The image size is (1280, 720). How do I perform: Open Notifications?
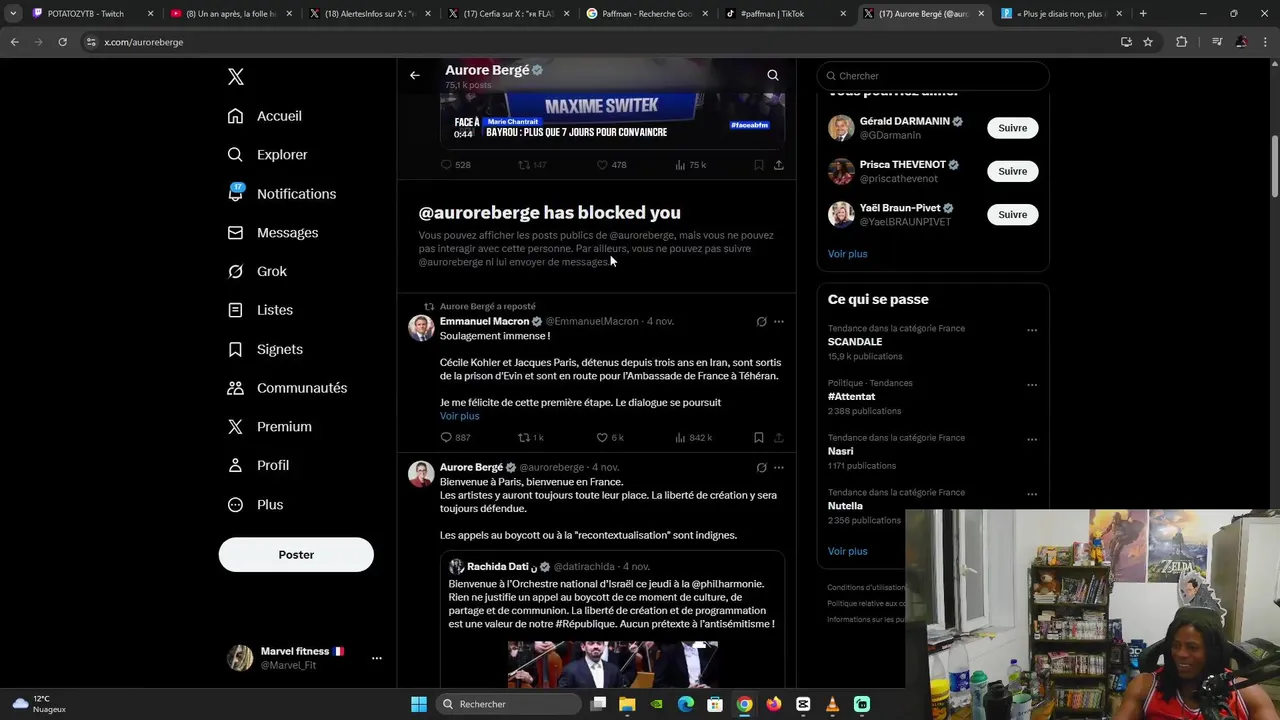pos(282,194)
